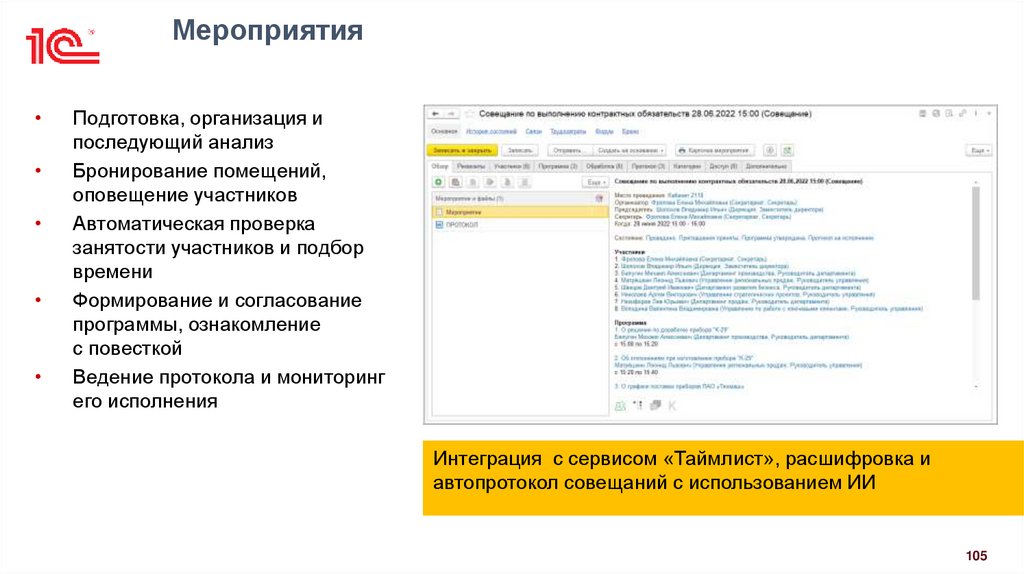Mark the meeting as favorite with the star
The image size is (1024, 574).
(x=469, y=114)
